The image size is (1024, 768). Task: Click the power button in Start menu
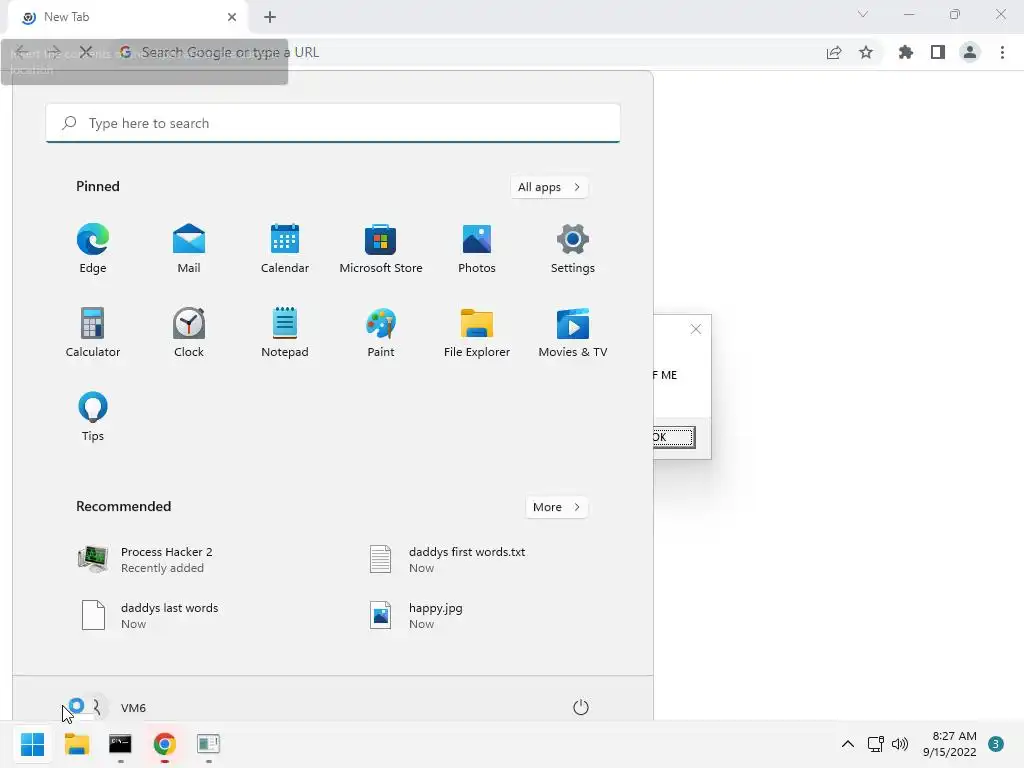coord(581,707)
